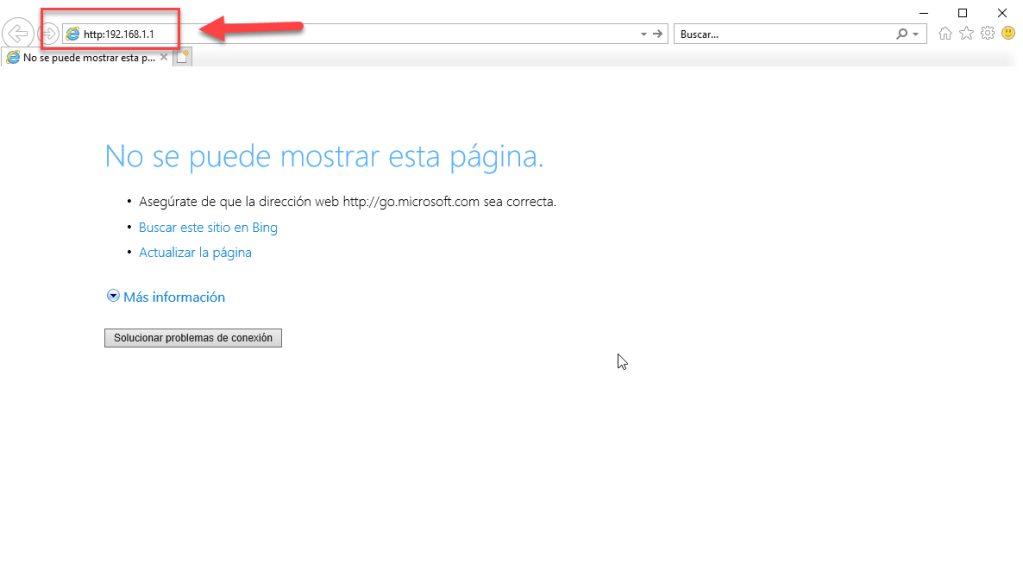
Task: Select the "No se puede mostrar esta p..." tab
Action: 80,57
